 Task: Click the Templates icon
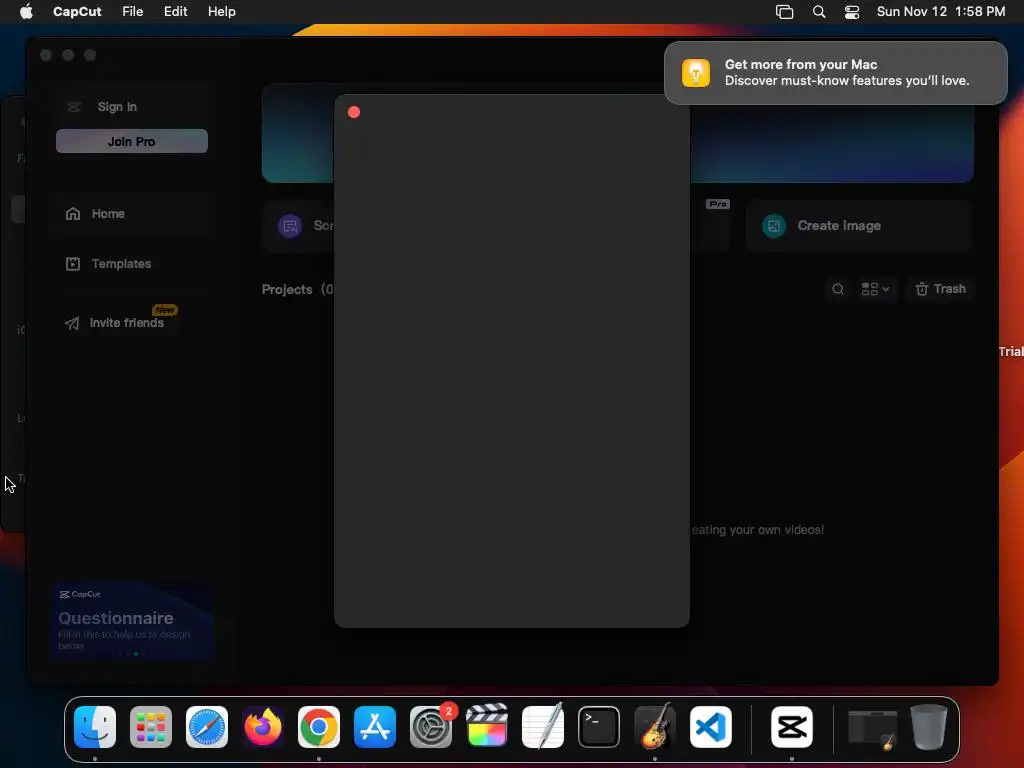73,264
